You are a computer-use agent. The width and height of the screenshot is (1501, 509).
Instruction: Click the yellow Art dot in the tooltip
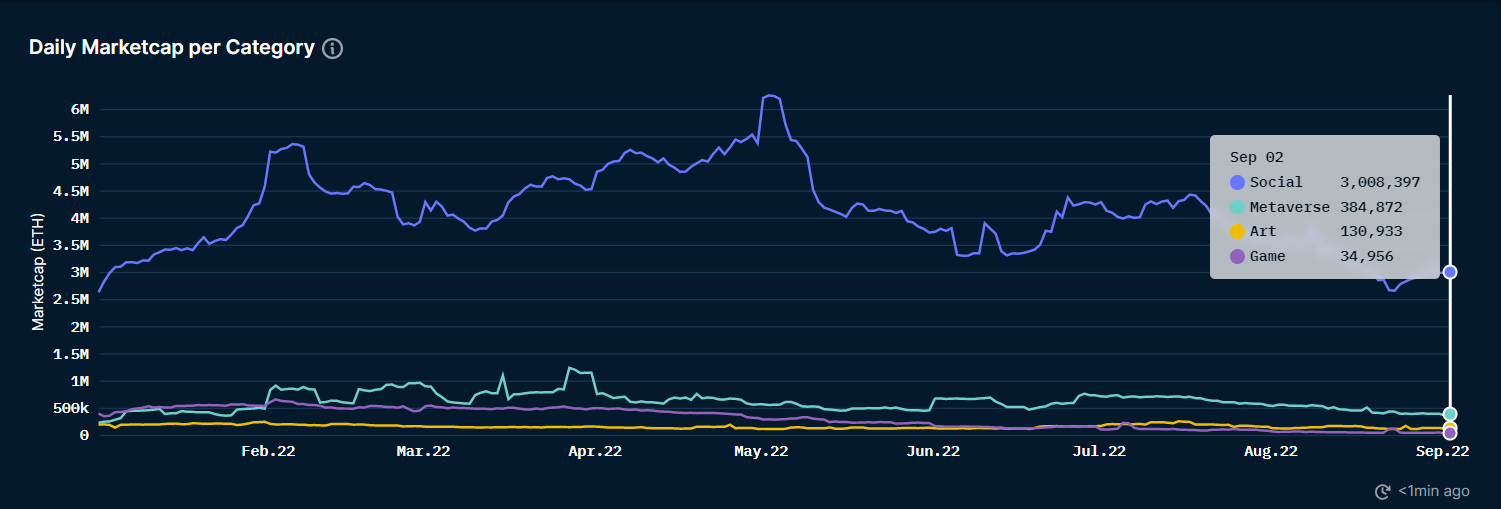1237,231
